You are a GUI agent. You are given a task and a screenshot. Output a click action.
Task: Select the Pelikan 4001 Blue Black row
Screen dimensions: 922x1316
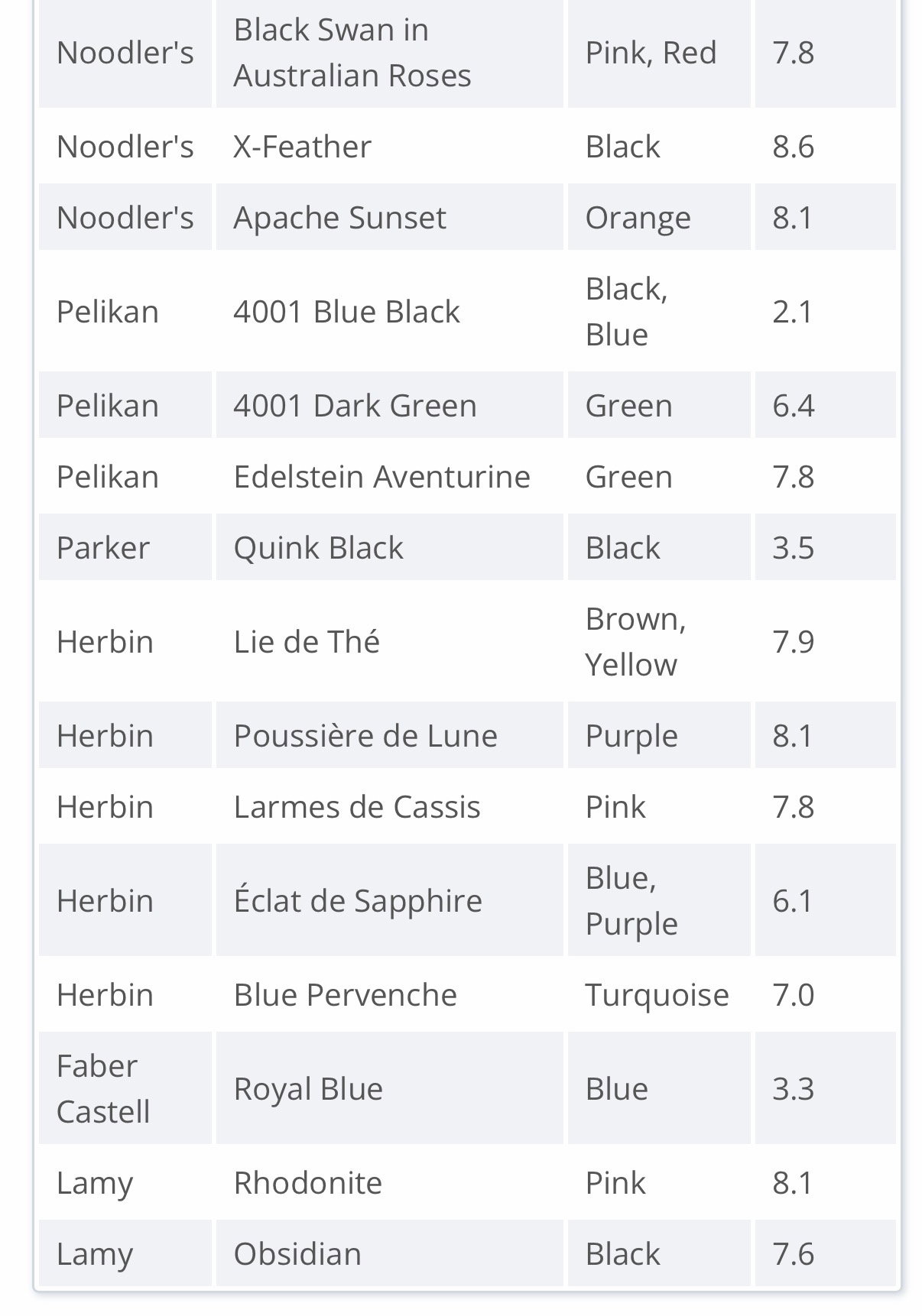pos(467,311)
